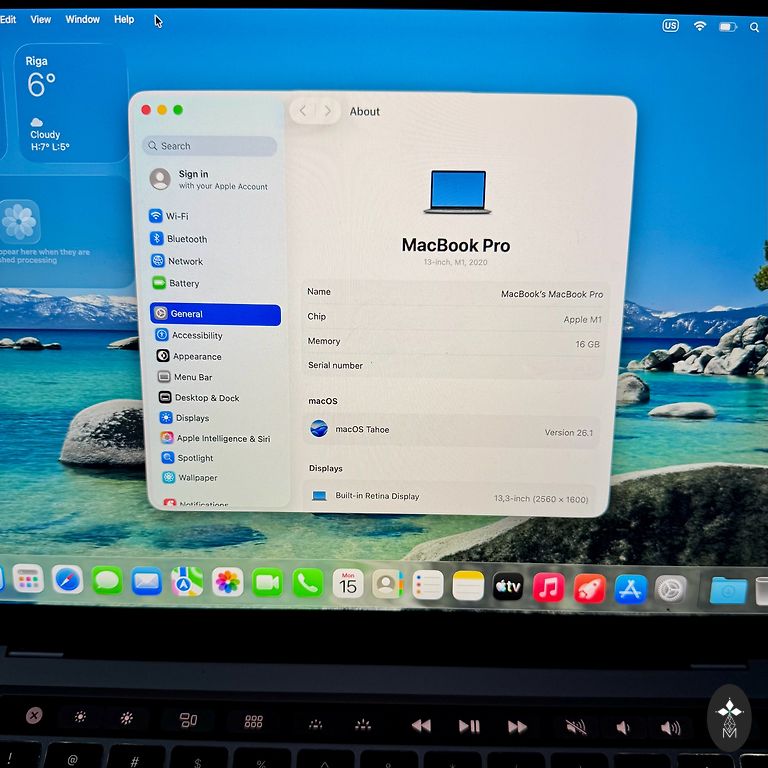Open Wi-Fi settings in sidebar
The width and height of the screenshot is (768, 768).
point(176,216)
